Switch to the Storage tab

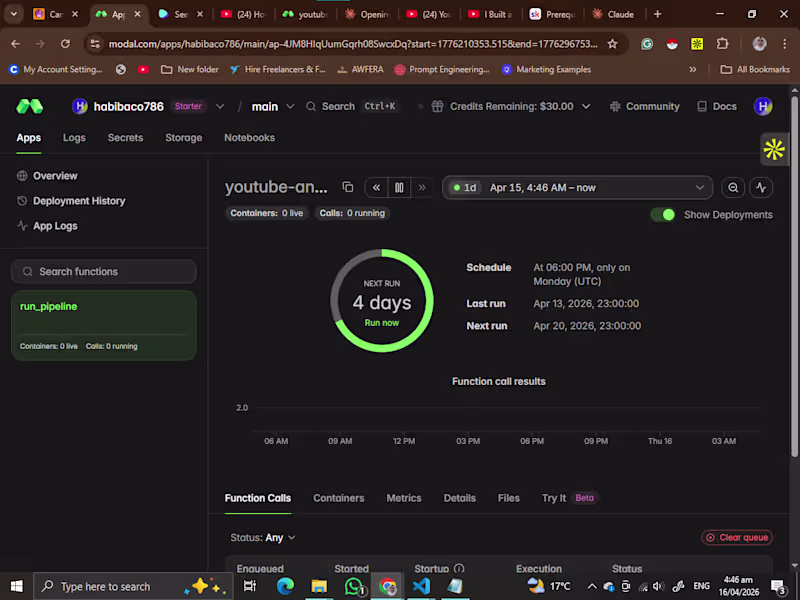coord(184,138)
